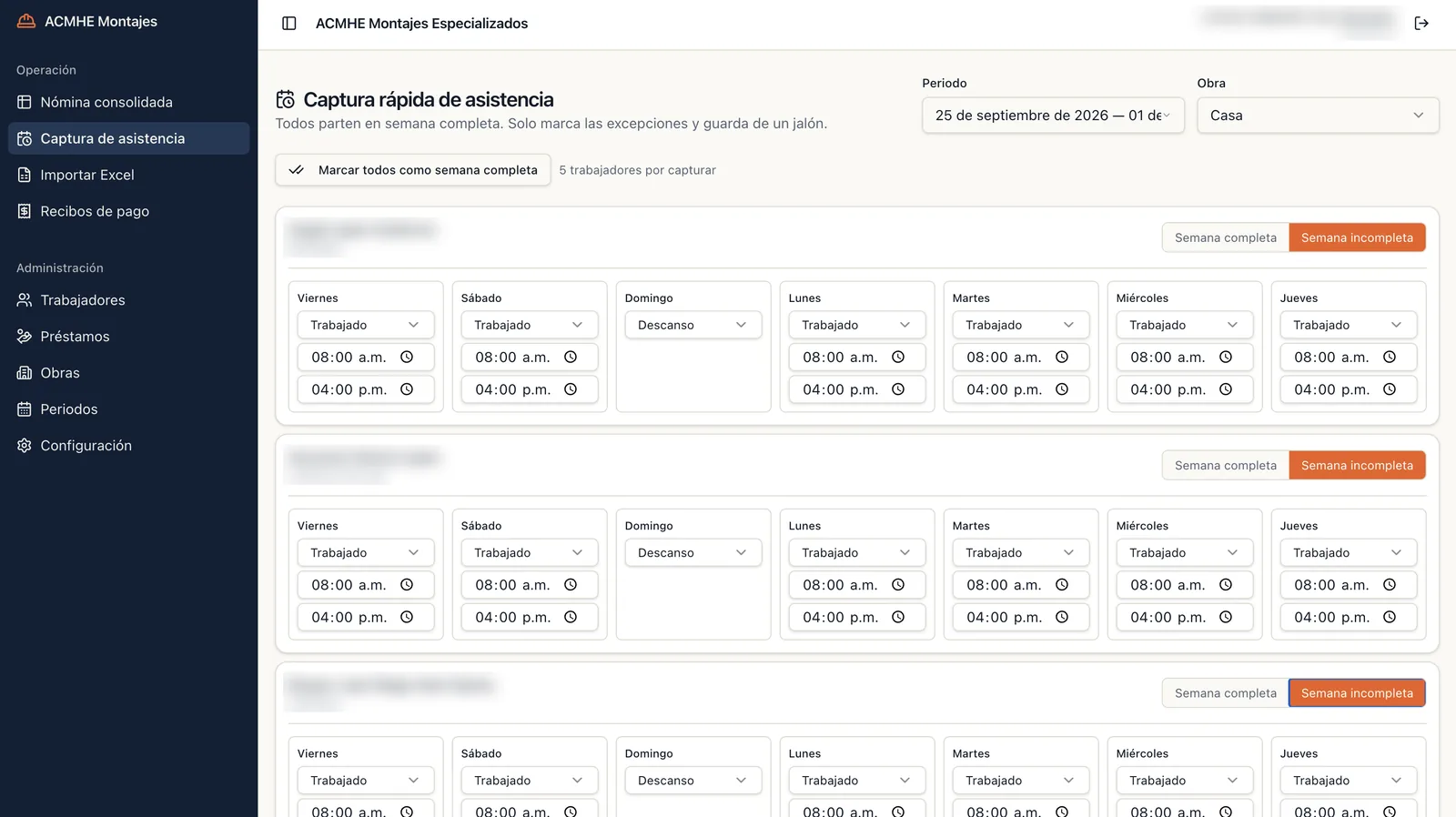Open first worker's Domingo Descanso dropdown
This screenshot has width=1456, height=817.
point(693,325)
